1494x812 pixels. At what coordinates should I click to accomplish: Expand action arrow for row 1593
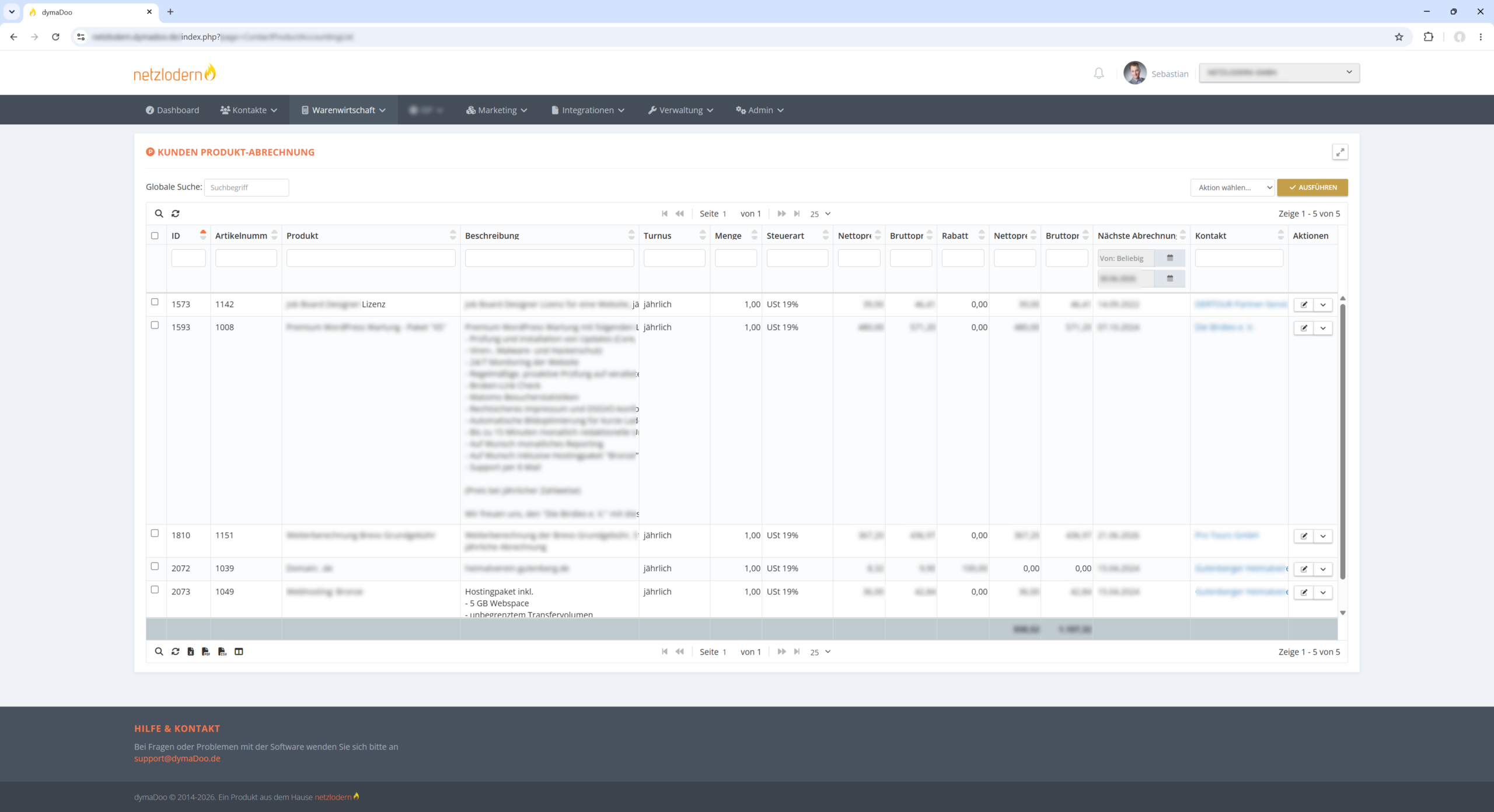click(1323, 328)
